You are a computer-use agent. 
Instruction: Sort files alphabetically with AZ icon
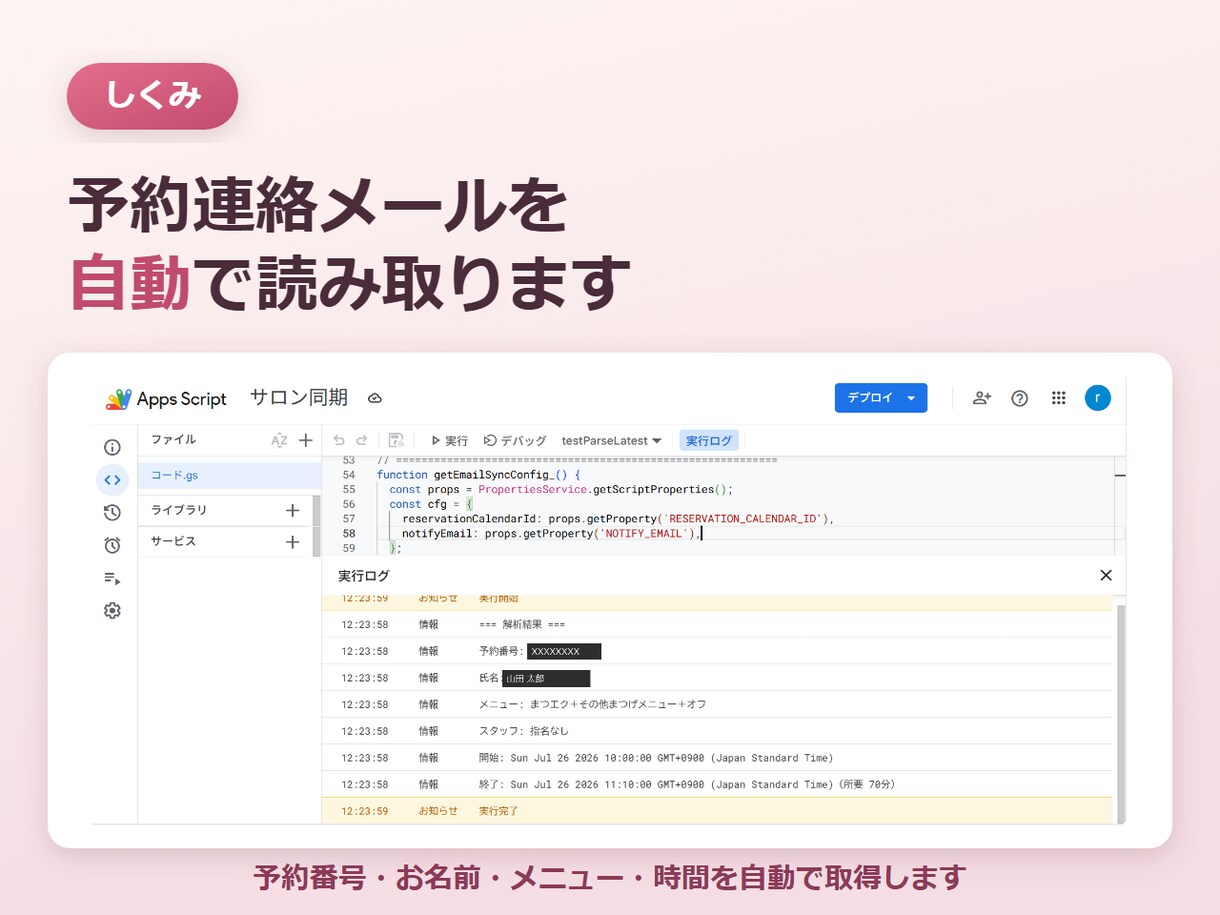click(x=279, y=440)
